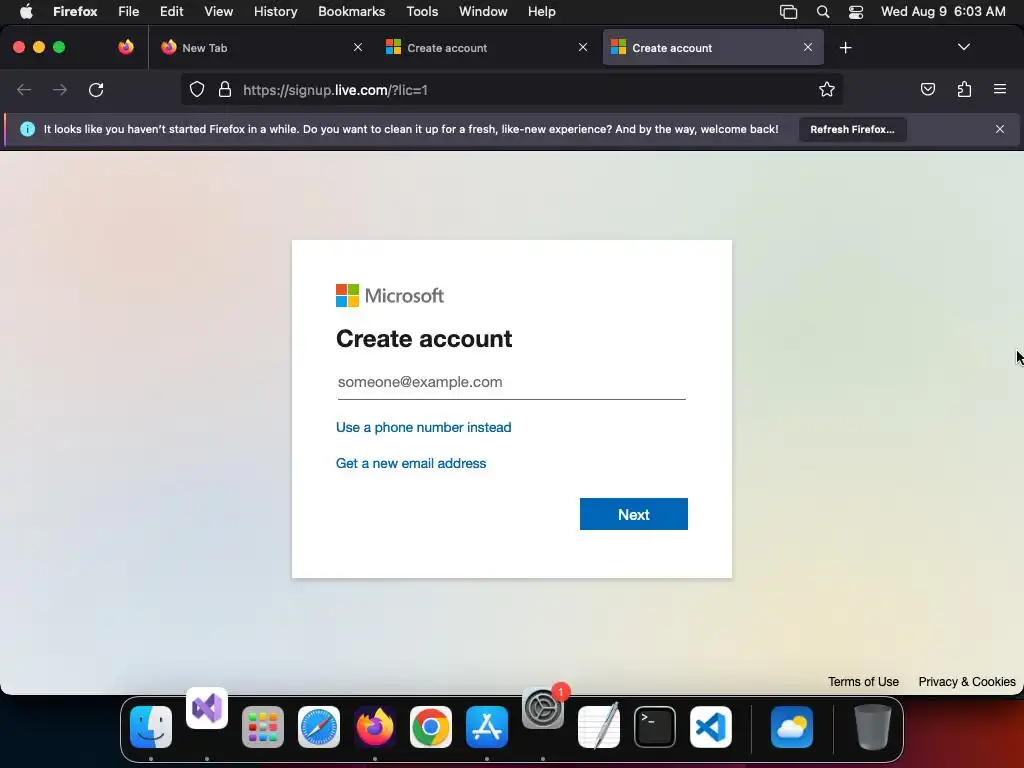The width and height of the screenshot is (1024, 768).
Task: Click the Refresh Firefox... button
Action: 852,129
